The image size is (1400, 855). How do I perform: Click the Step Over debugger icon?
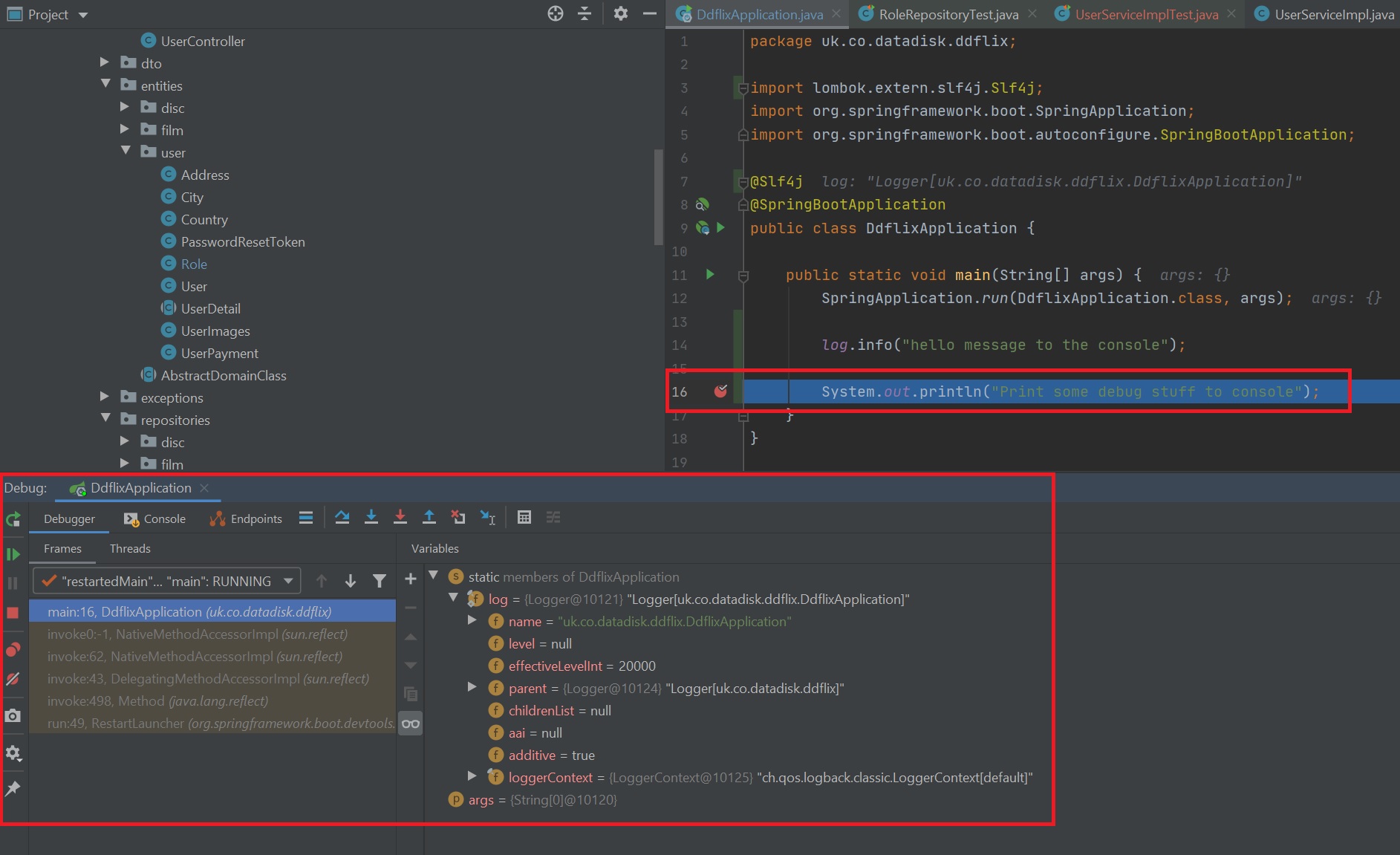(342, 518)
